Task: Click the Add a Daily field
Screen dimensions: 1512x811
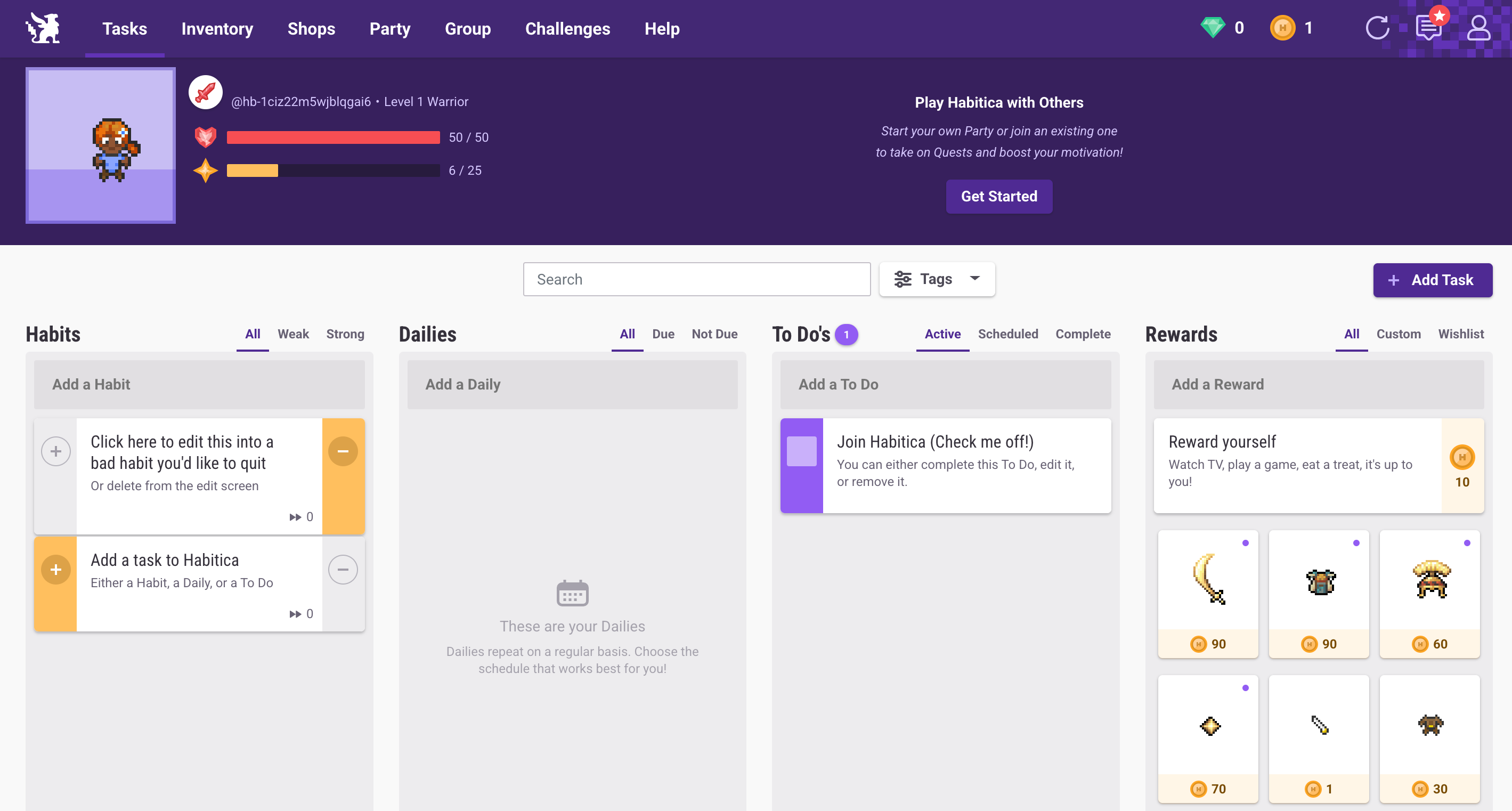Action: point(572,384)
